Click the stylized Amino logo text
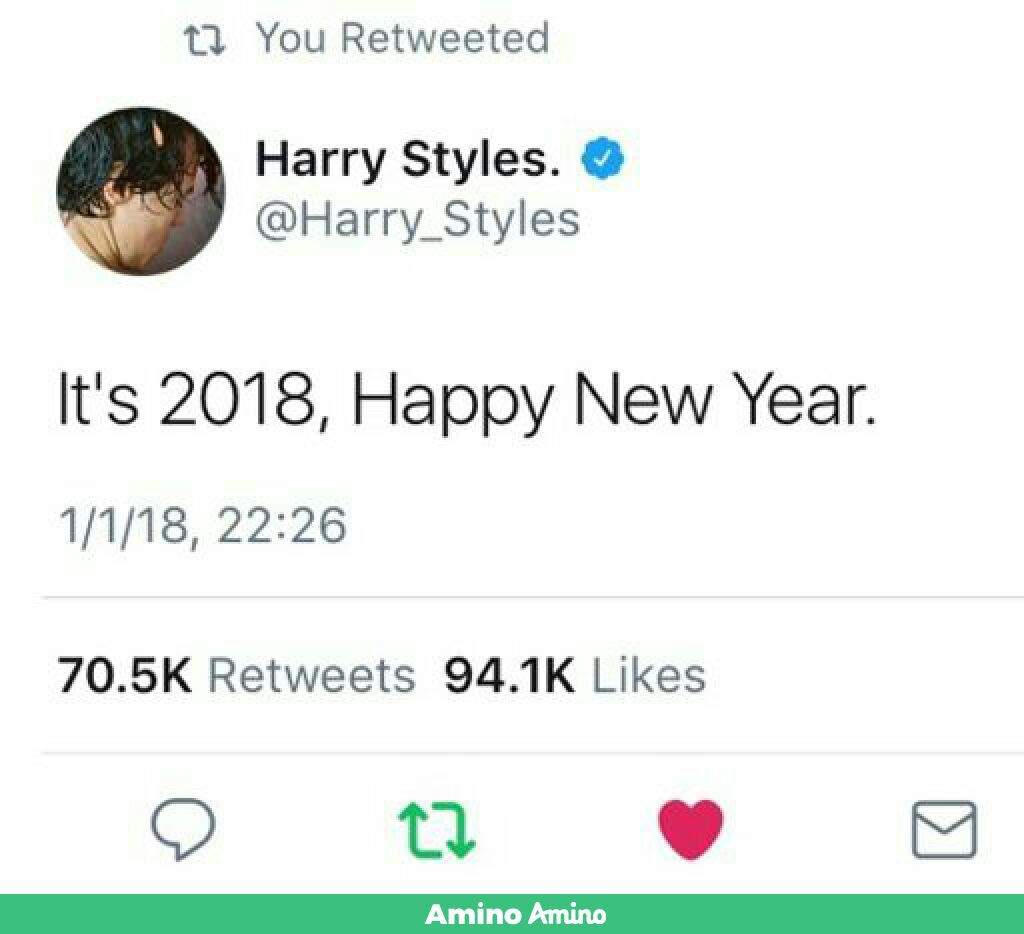The image size is (1024, 934). (x=568, y=914)
